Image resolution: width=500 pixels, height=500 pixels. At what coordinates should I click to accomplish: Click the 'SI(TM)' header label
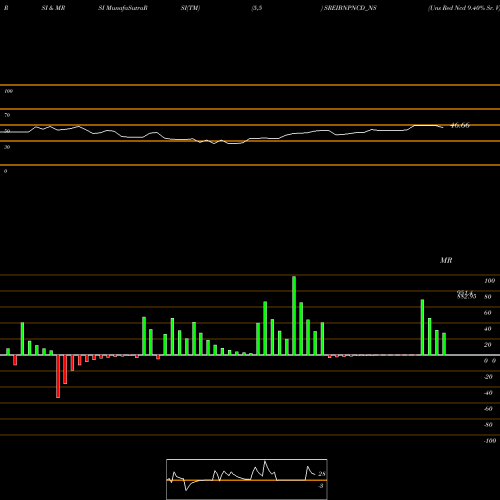click(190, 8)
